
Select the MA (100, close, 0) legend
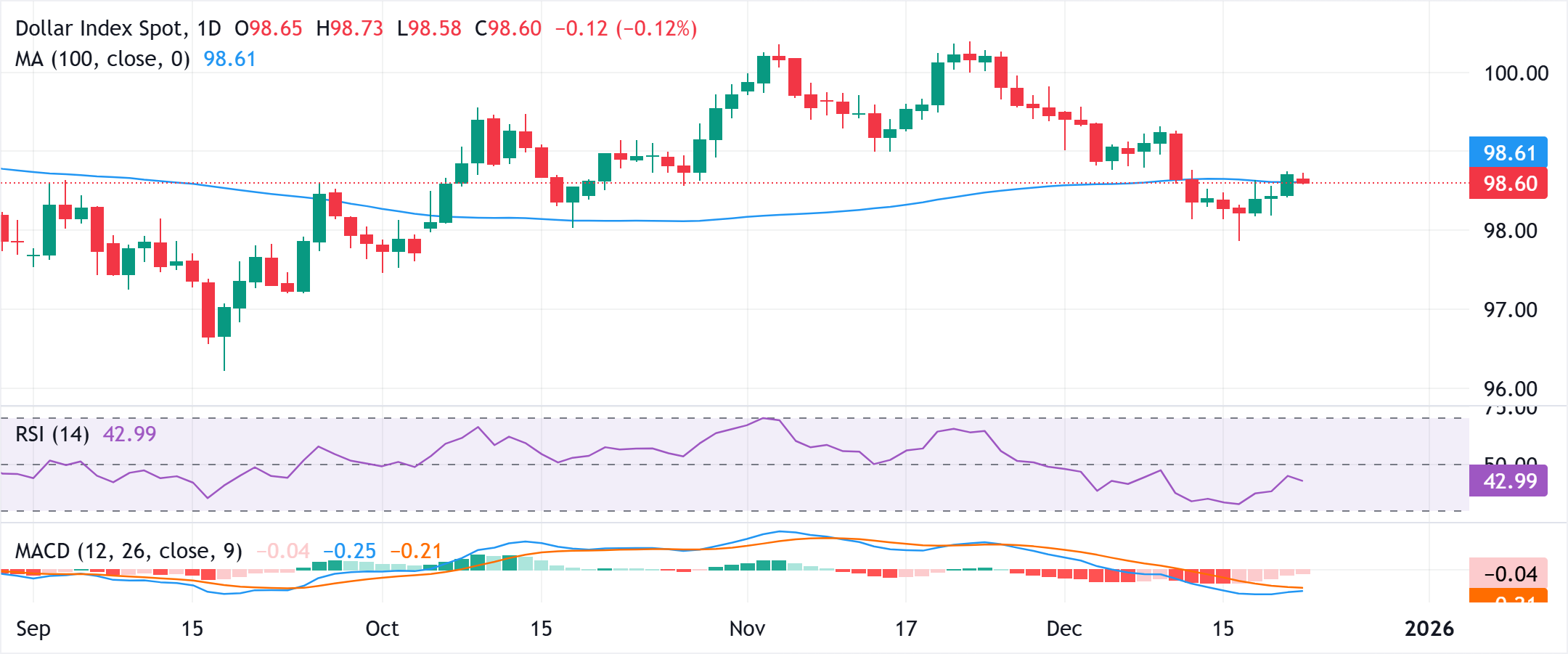point(102,59)
